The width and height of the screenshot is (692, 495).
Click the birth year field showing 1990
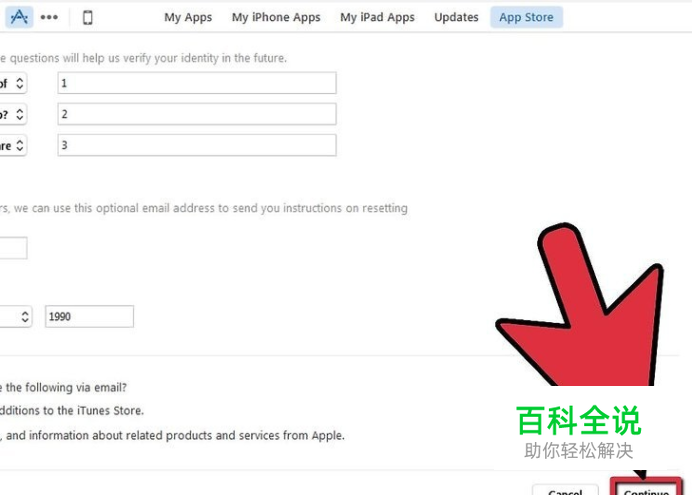[x=89, y=316]
